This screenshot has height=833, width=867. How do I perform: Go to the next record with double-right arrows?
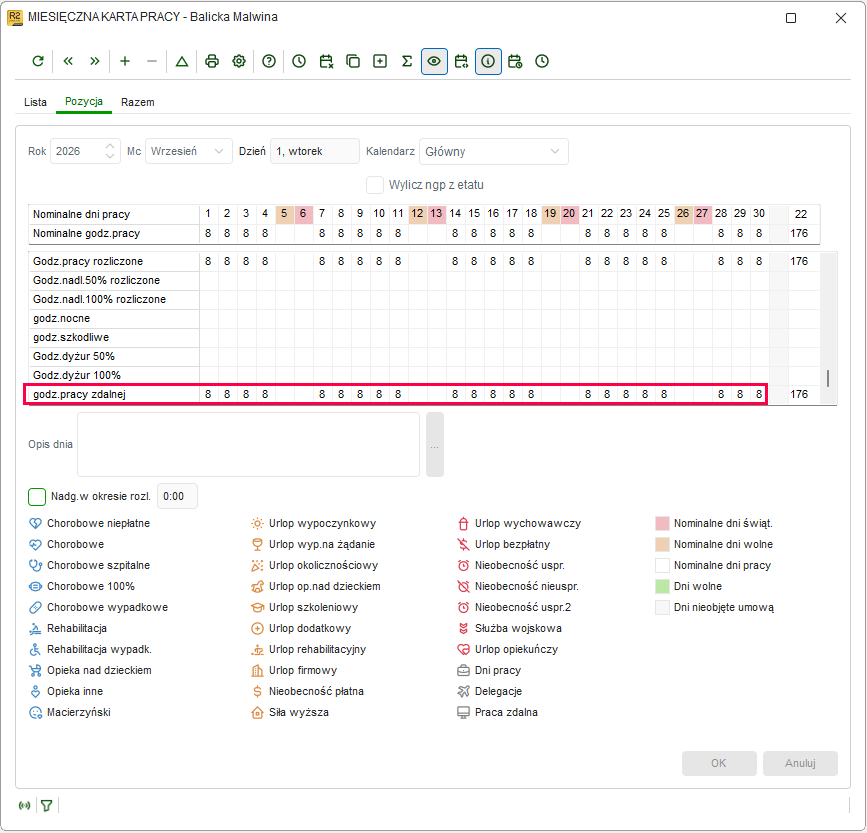(95, 61)
